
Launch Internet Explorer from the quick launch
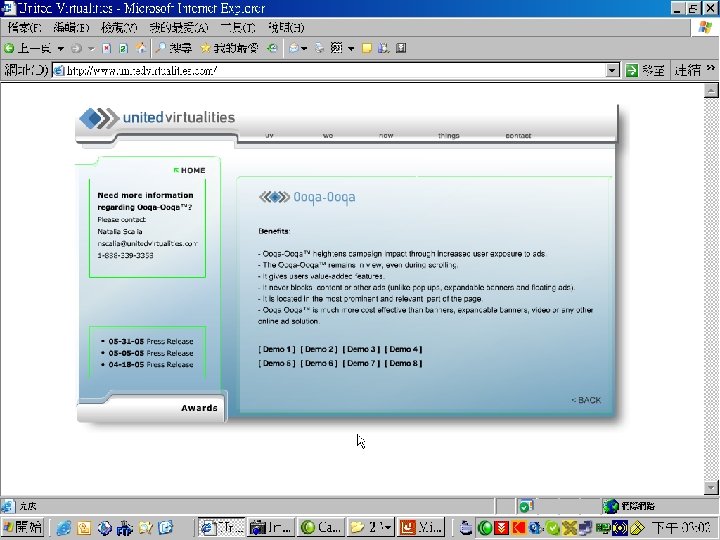[63, 528]
